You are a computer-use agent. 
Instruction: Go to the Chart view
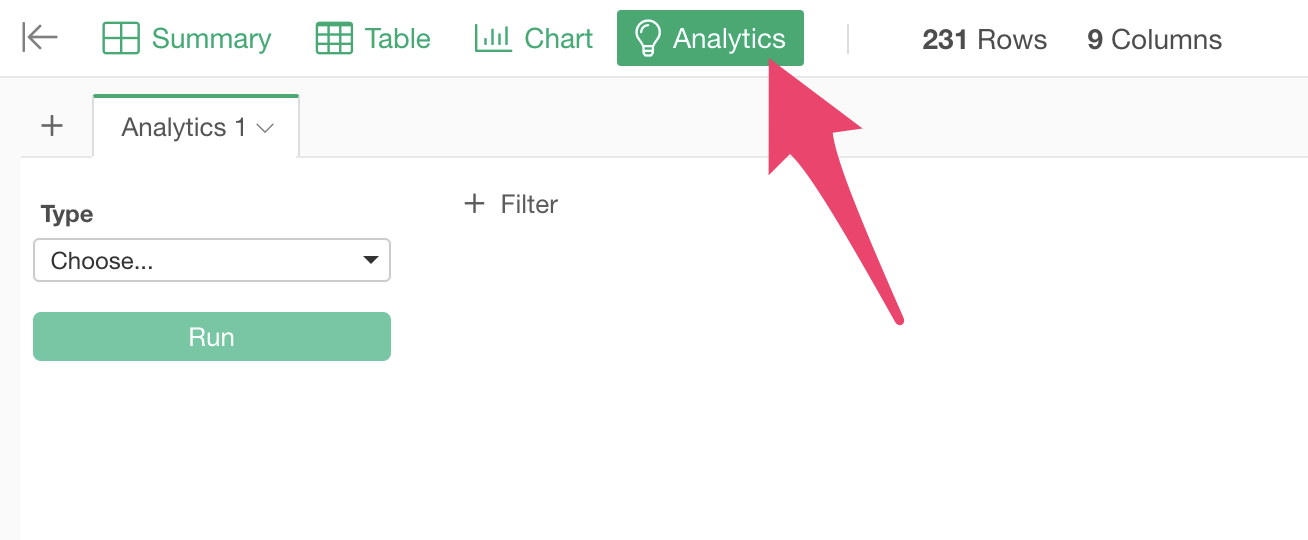(558, 39)
